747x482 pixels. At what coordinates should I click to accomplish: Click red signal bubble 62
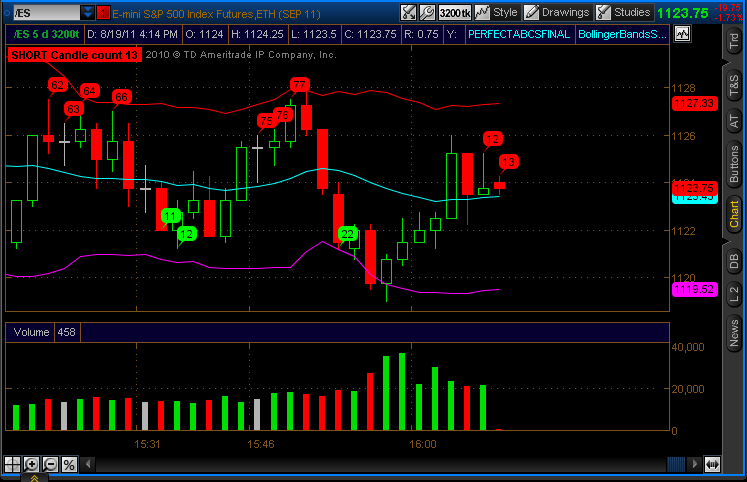(57, 85)
